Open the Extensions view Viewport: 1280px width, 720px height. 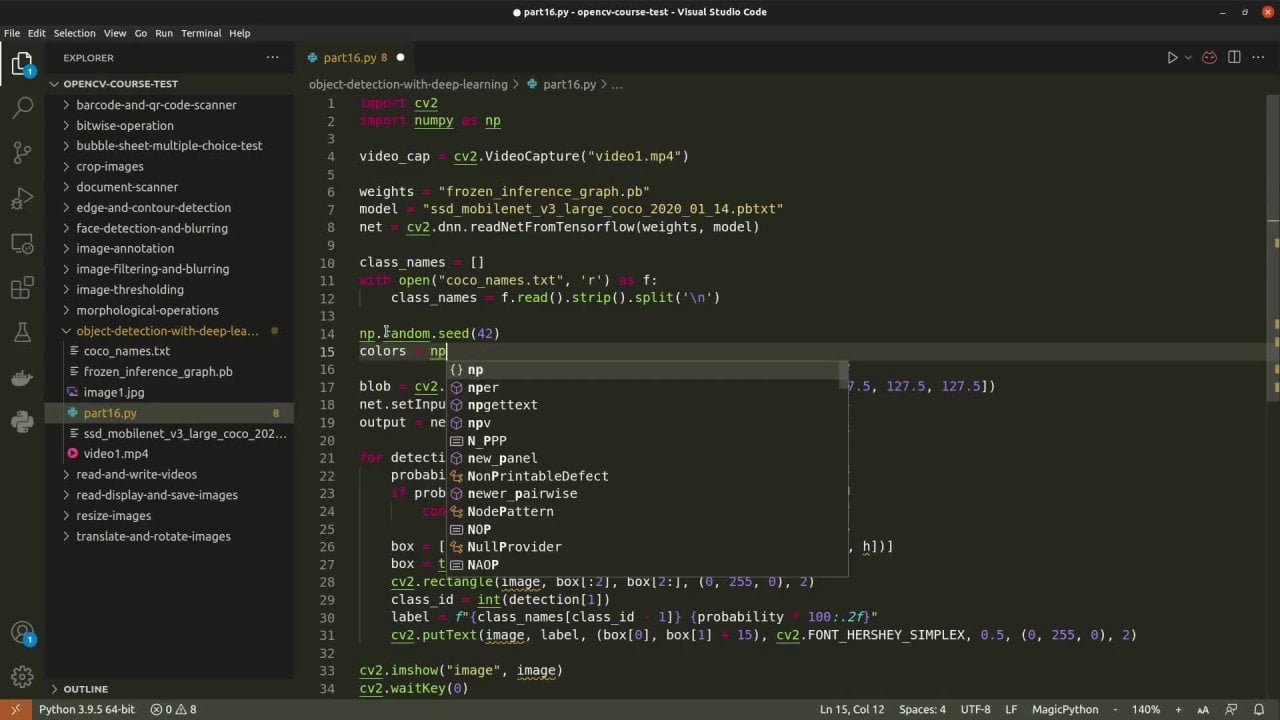coord(22,289)
